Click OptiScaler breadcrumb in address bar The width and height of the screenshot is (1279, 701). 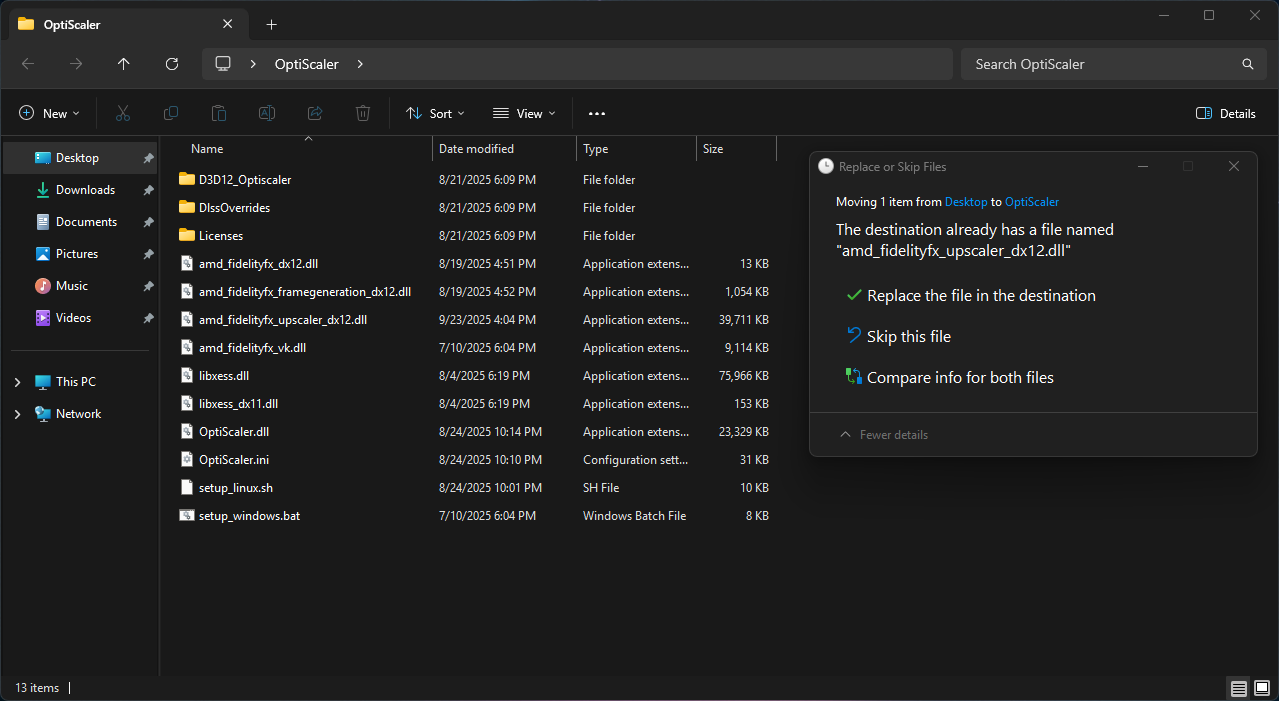pyautogui.click(x=307, y=64)
